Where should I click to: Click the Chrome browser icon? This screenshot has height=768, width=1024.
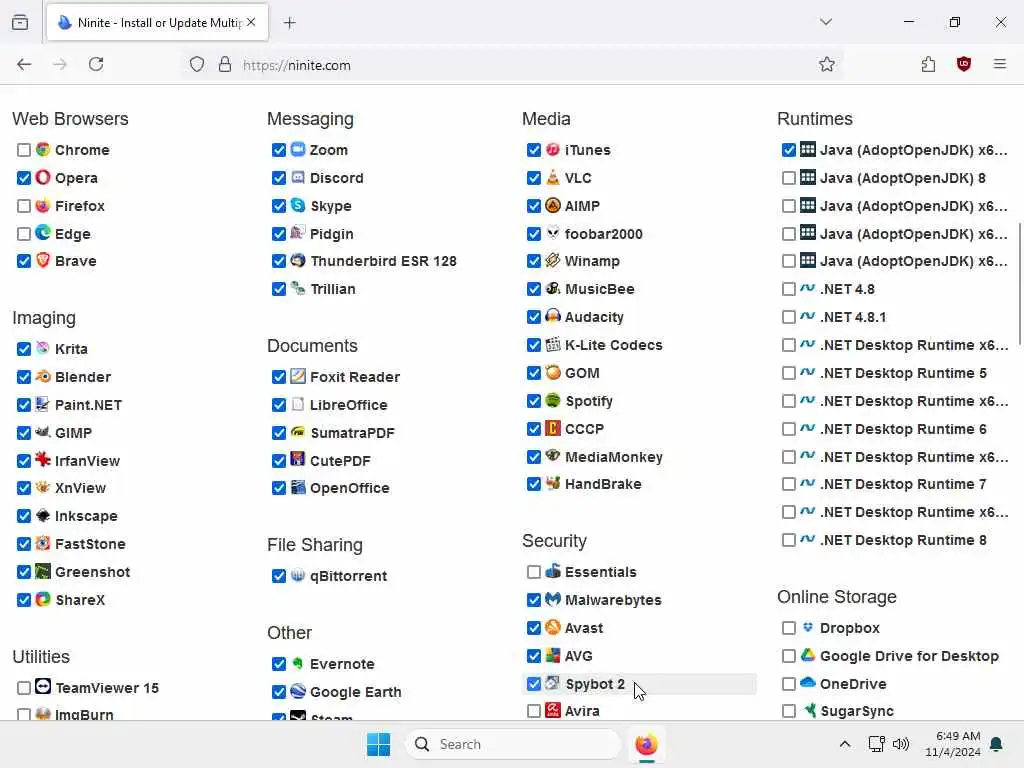tap(43, 150)
